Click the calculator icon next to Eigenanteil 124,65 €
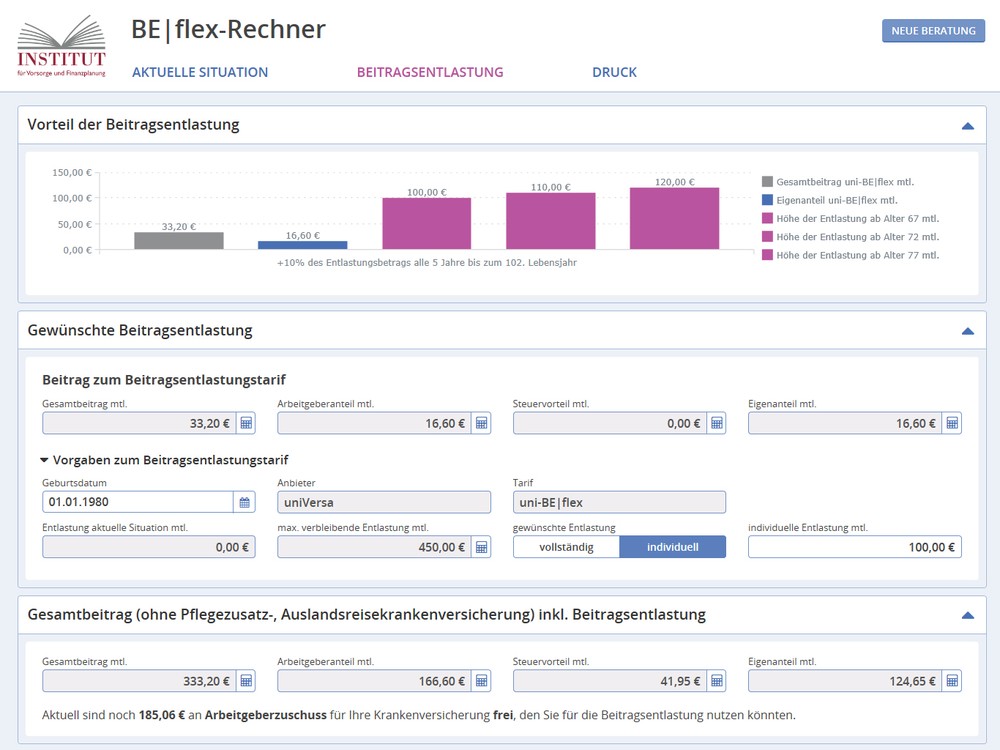This screenshot has height=750, width=1000. pyautogui.click(x=952, y=680)
